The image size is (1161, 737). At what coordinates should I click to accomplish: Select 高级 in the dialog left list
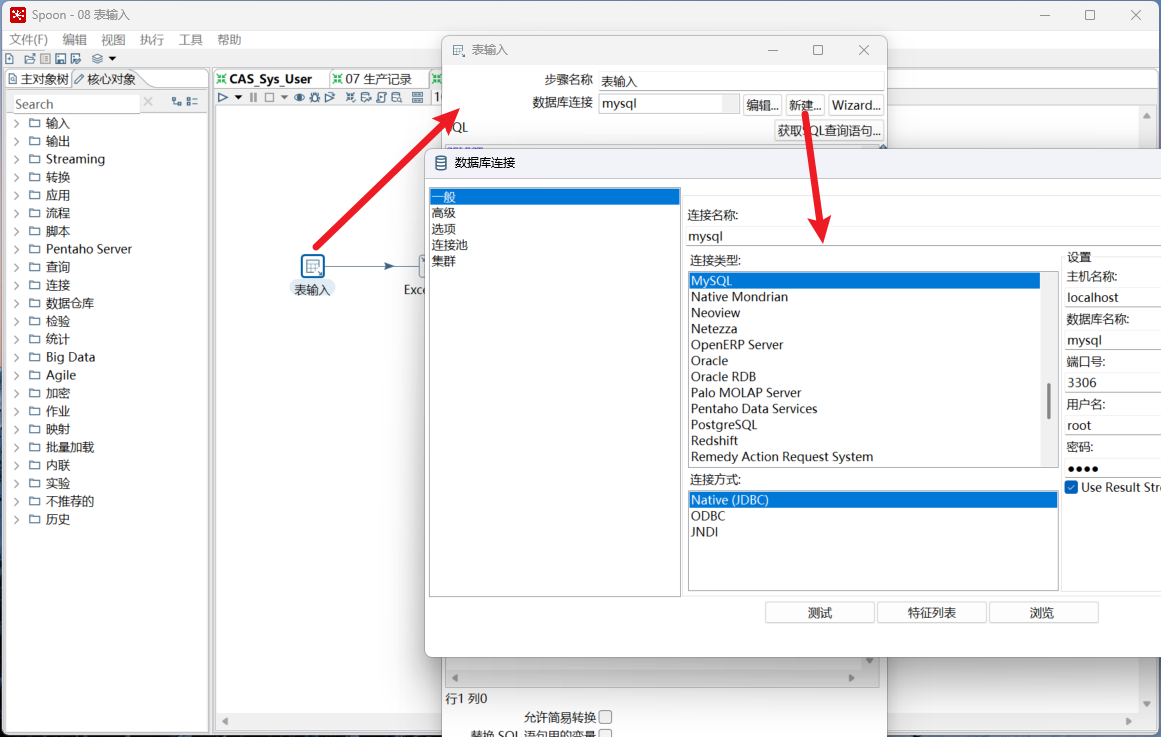[x=555, y=213]
